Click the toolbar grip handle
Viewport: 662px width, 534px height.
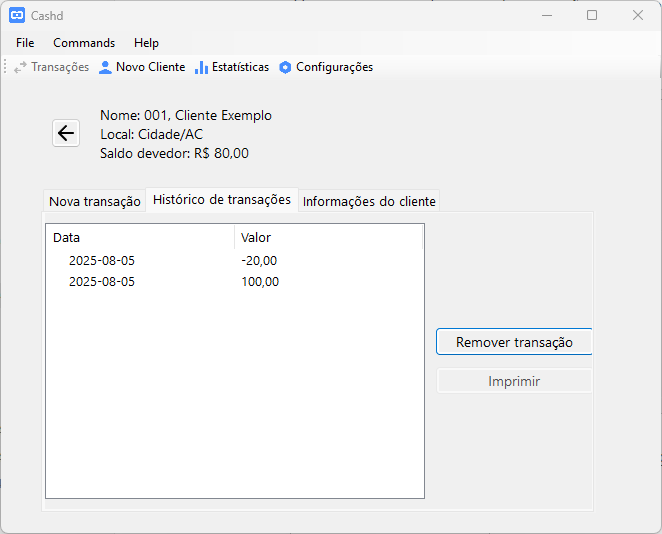[x=5, y=67]
